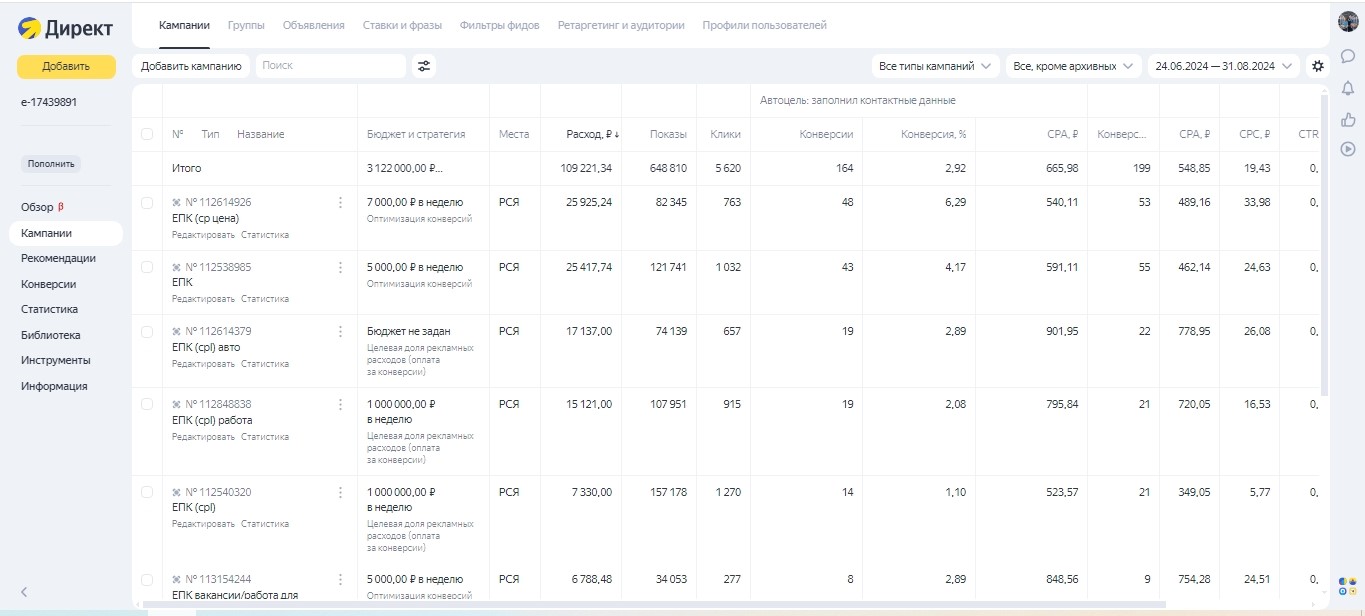Screen dimensions: 1365x616
Task: Open the date range 24.06.2024 — 31.08.2024 picker
Action: (x=1223, y=66)
